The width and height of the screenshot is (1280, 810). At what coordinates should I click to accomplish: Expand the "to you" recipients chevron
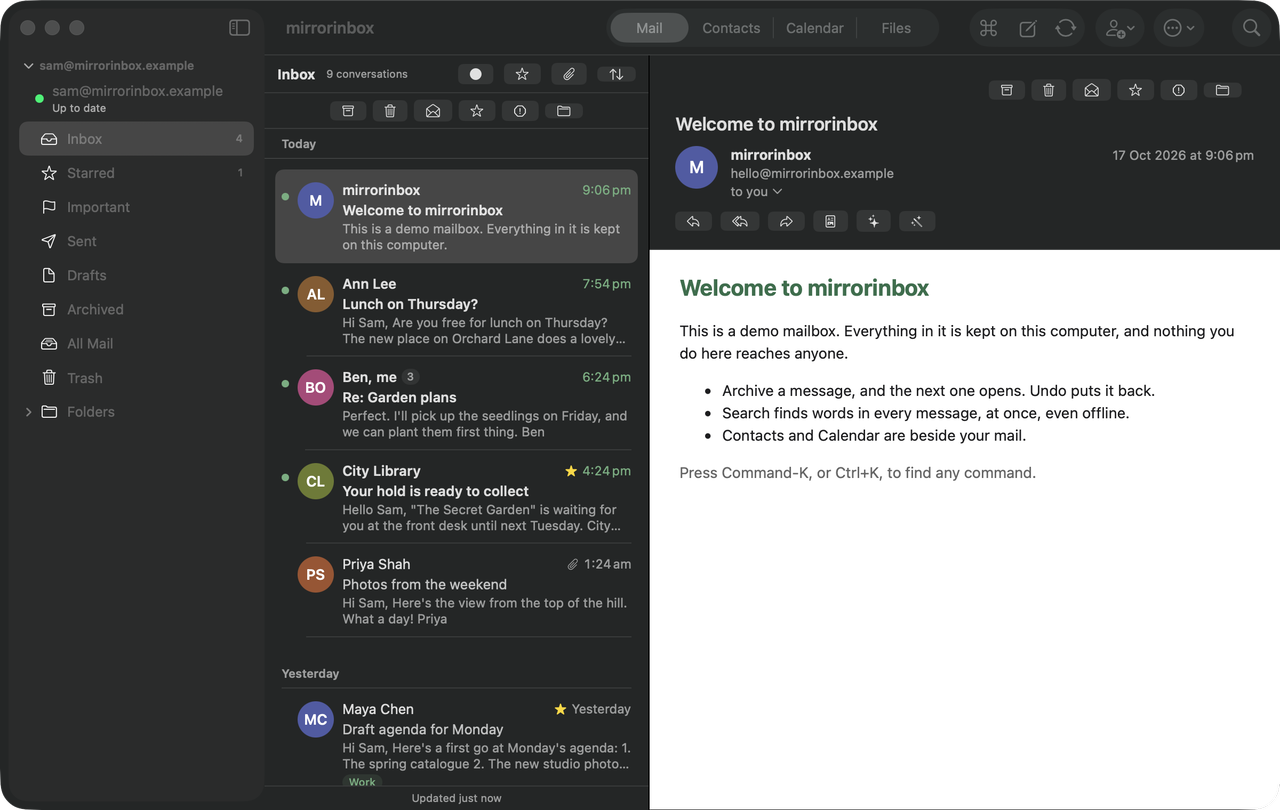coord(777,192)
